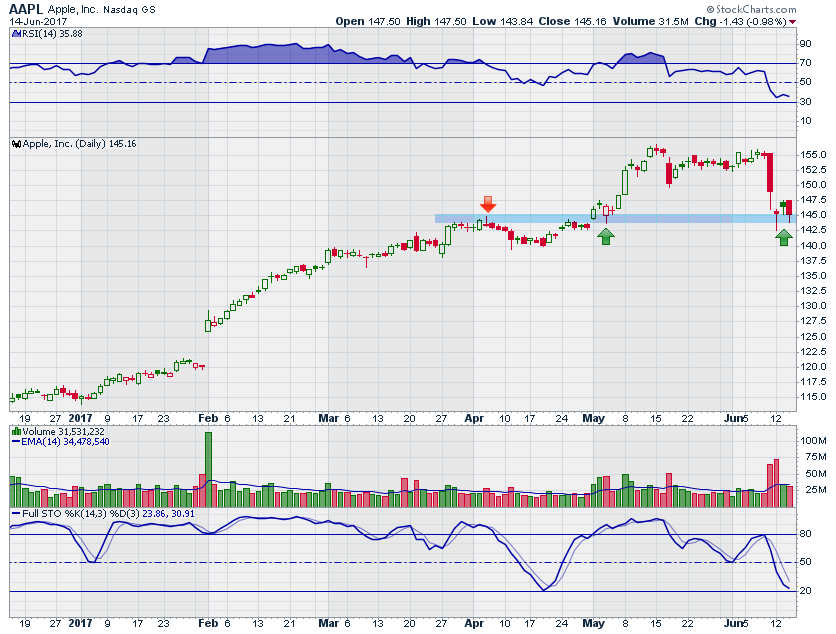Image resolution: width=836 pixels, height=634 pixels.
Task: Click the 75M volume axis label
Action: pyautogui.click(x=816, y=456)
